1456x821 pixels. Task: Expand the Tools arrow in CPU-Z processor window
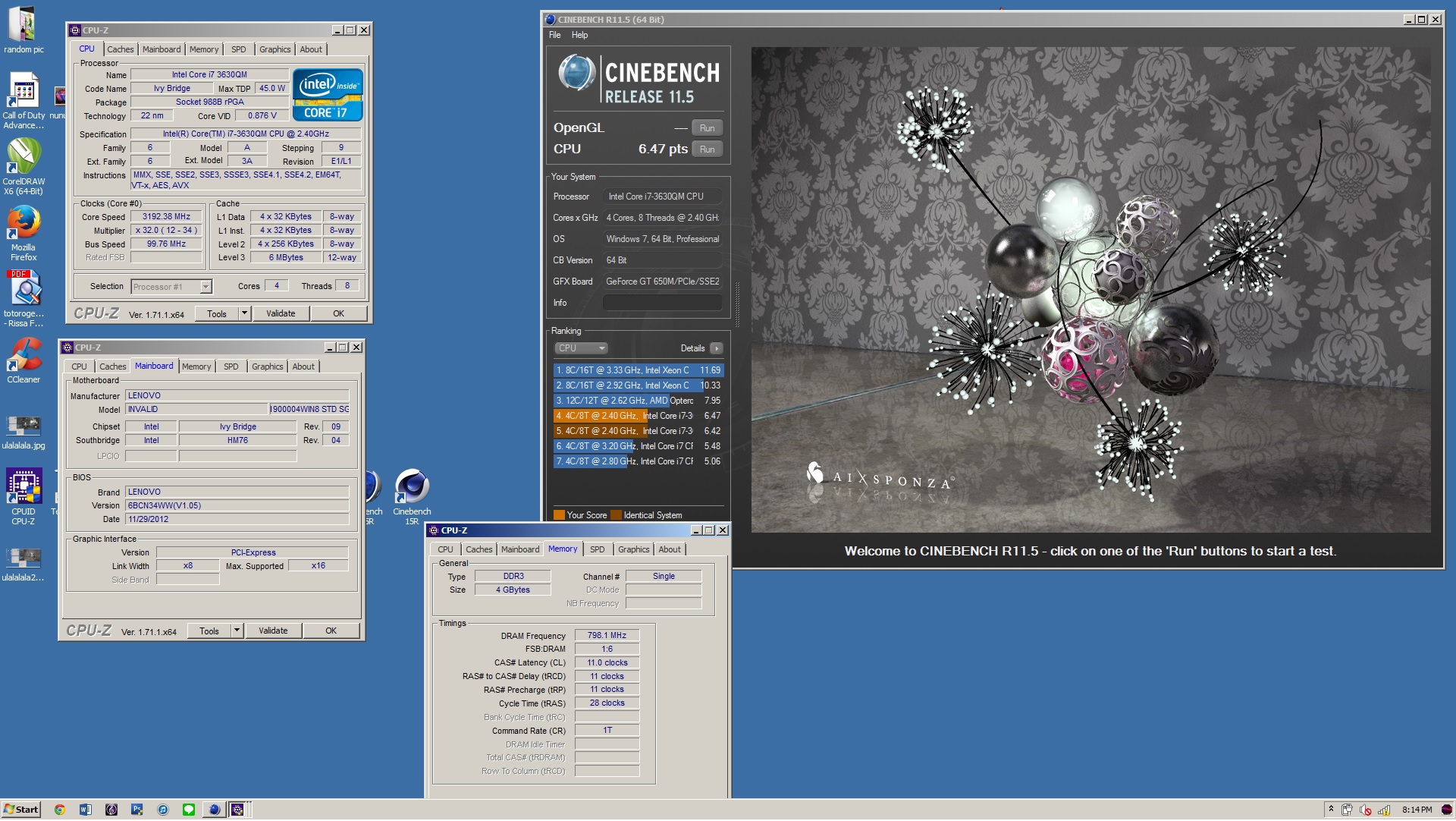244,314
